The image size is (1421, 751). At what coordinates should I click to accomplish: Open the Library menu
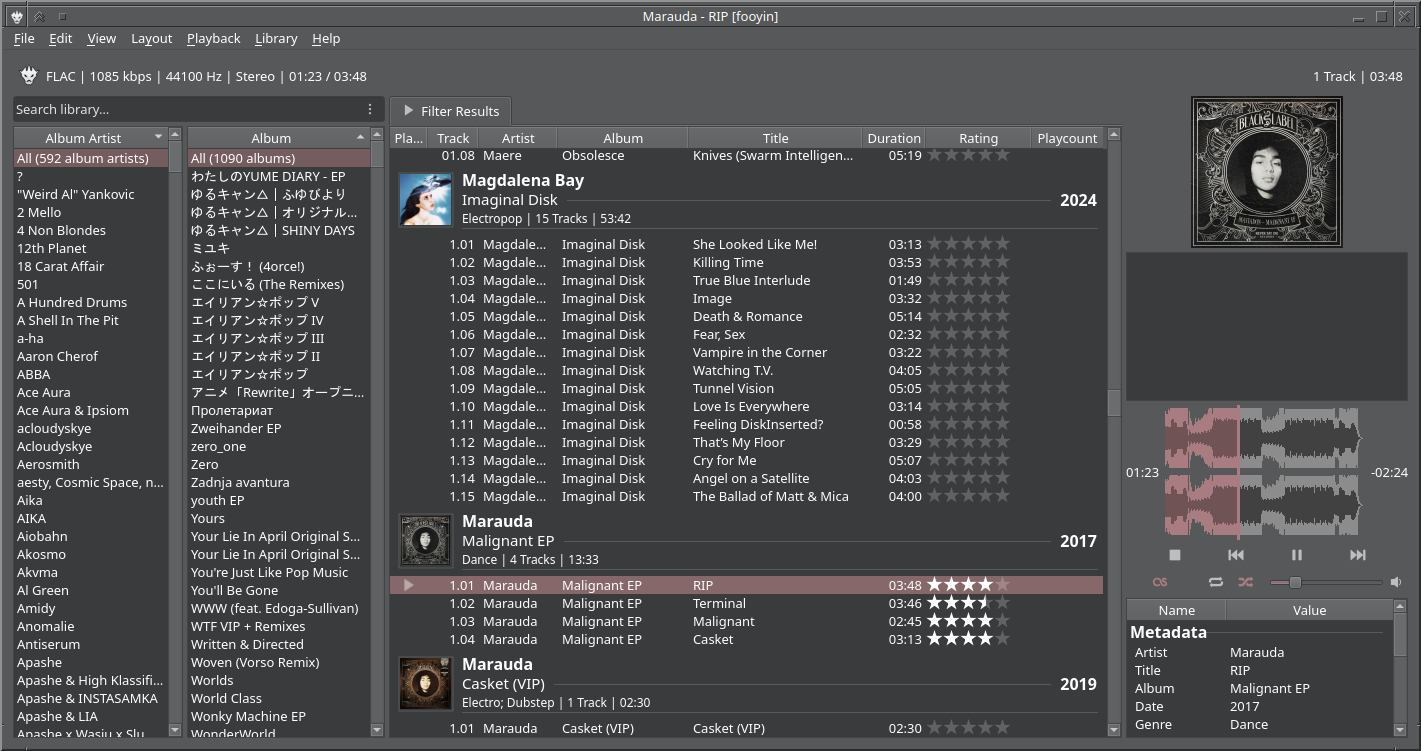pos(276,38)
